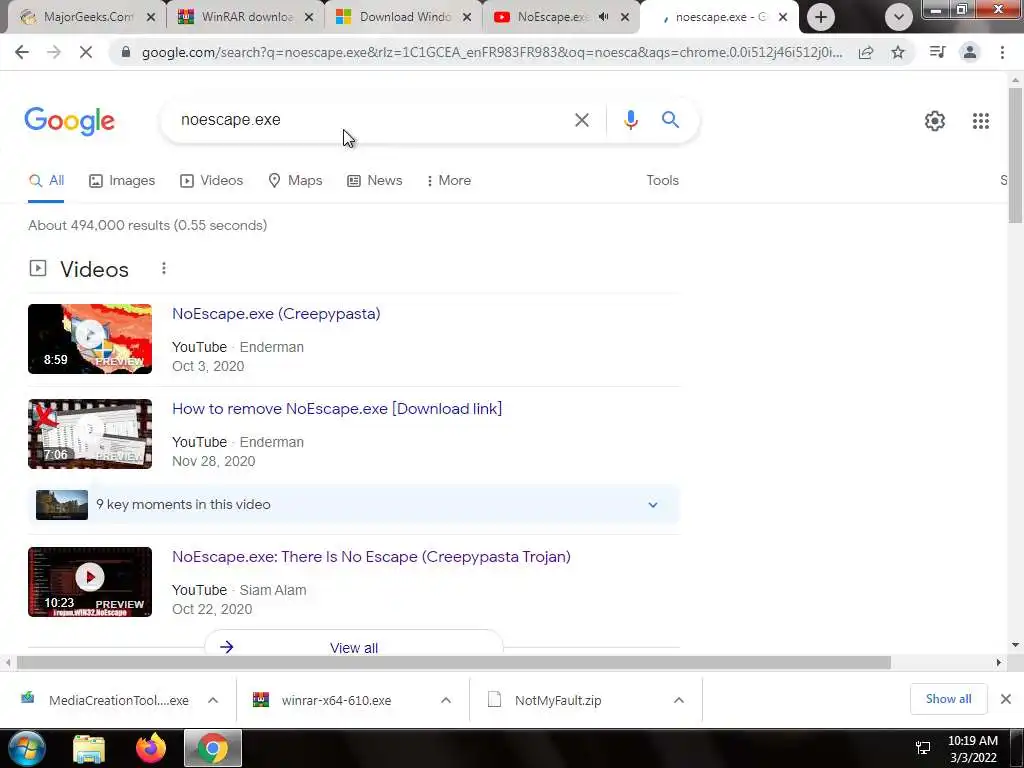The image size is (1024, 768).
Task: Open the tab search dropdown
Action: tap(899, 17)
